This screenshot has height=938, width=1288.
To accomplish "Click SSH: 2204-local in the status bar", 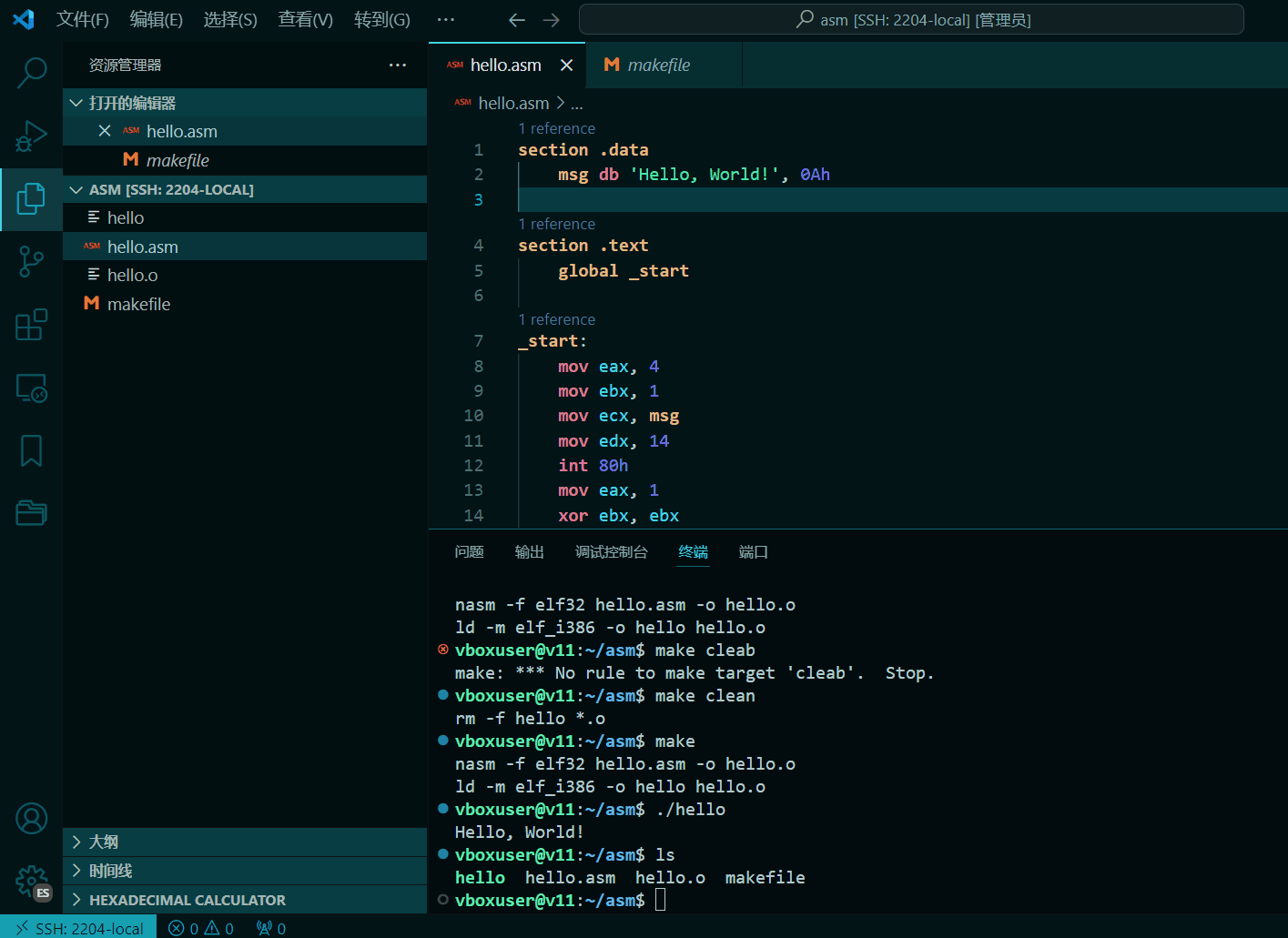I will [78, 927].
